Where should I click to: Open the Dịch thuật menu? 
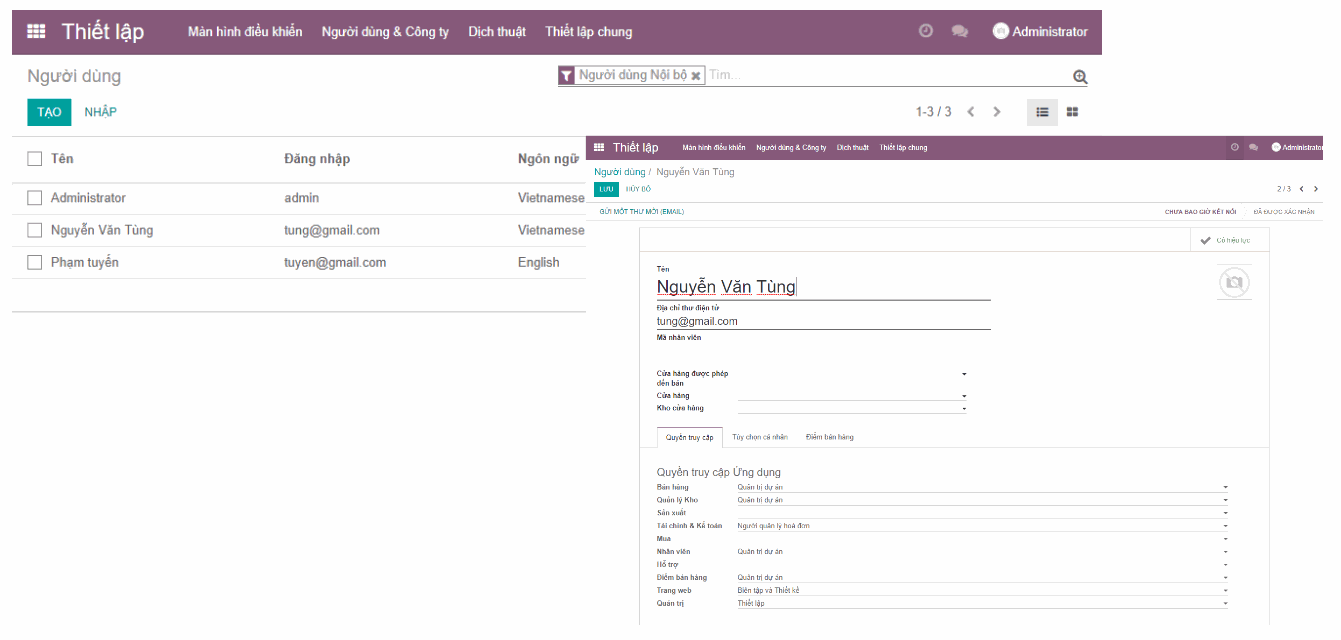pos(497,31)
